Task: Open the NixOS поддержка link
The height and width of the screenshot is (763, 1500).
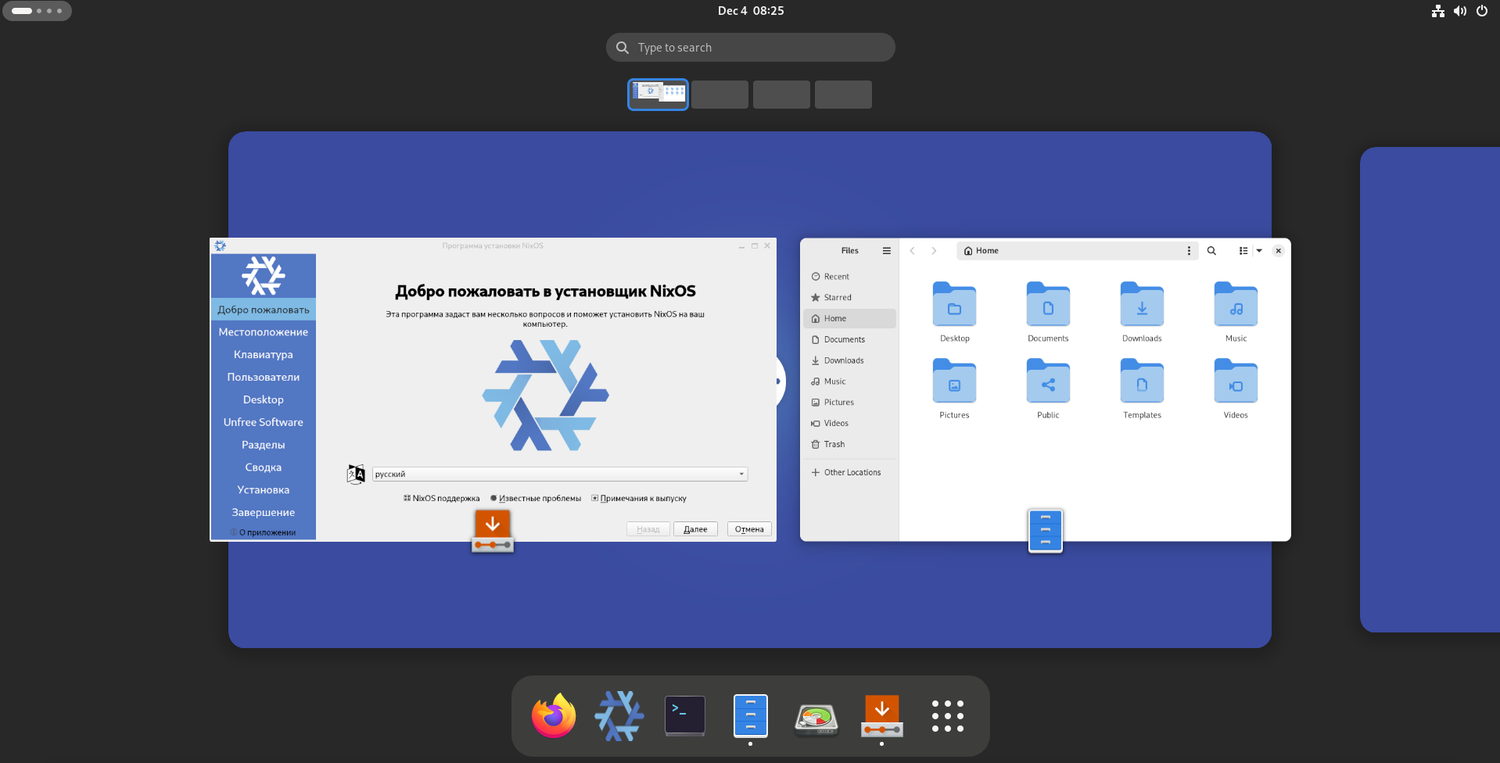Action: pyautogui.click(x=442, y=498)
